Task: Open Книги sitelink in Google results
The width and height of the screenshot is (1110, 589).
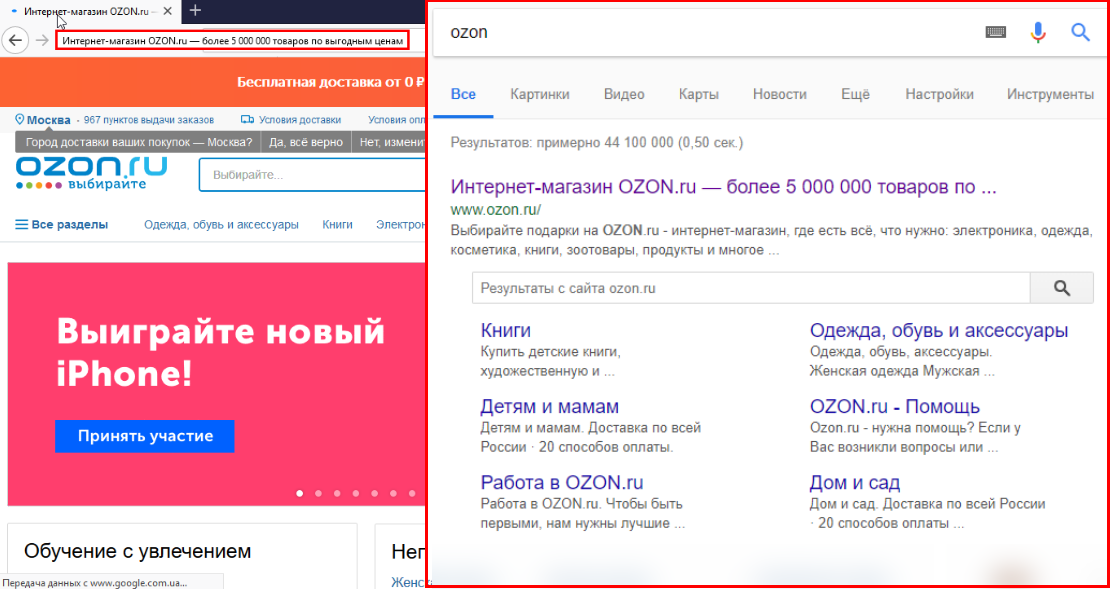Action: click(505, 331)
